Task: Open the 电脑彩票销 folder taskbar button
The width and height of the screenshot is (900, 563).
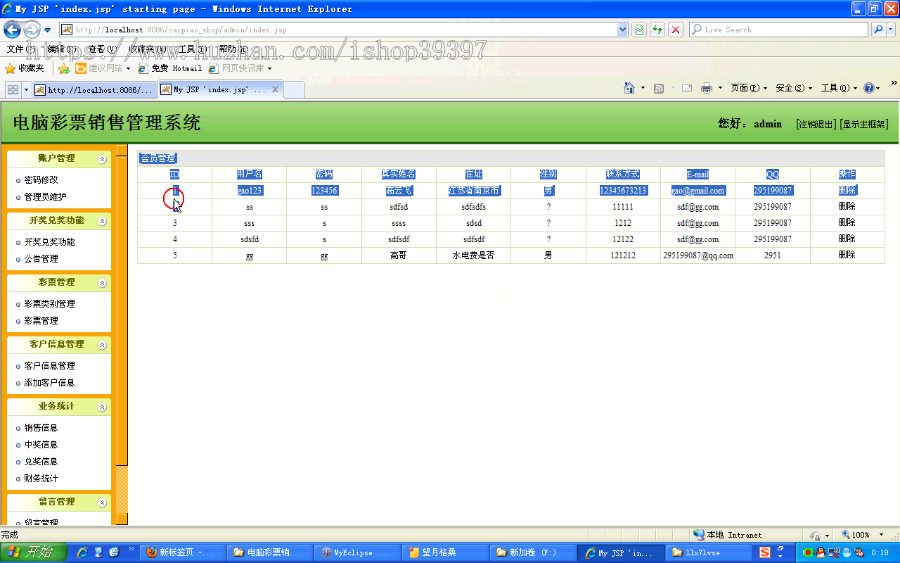Action: (269, 552)
